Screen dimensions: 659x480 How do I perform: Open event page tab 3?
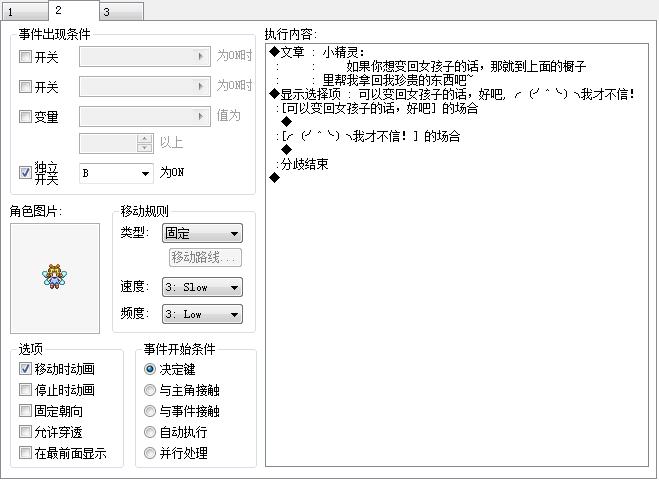[122, 11]
